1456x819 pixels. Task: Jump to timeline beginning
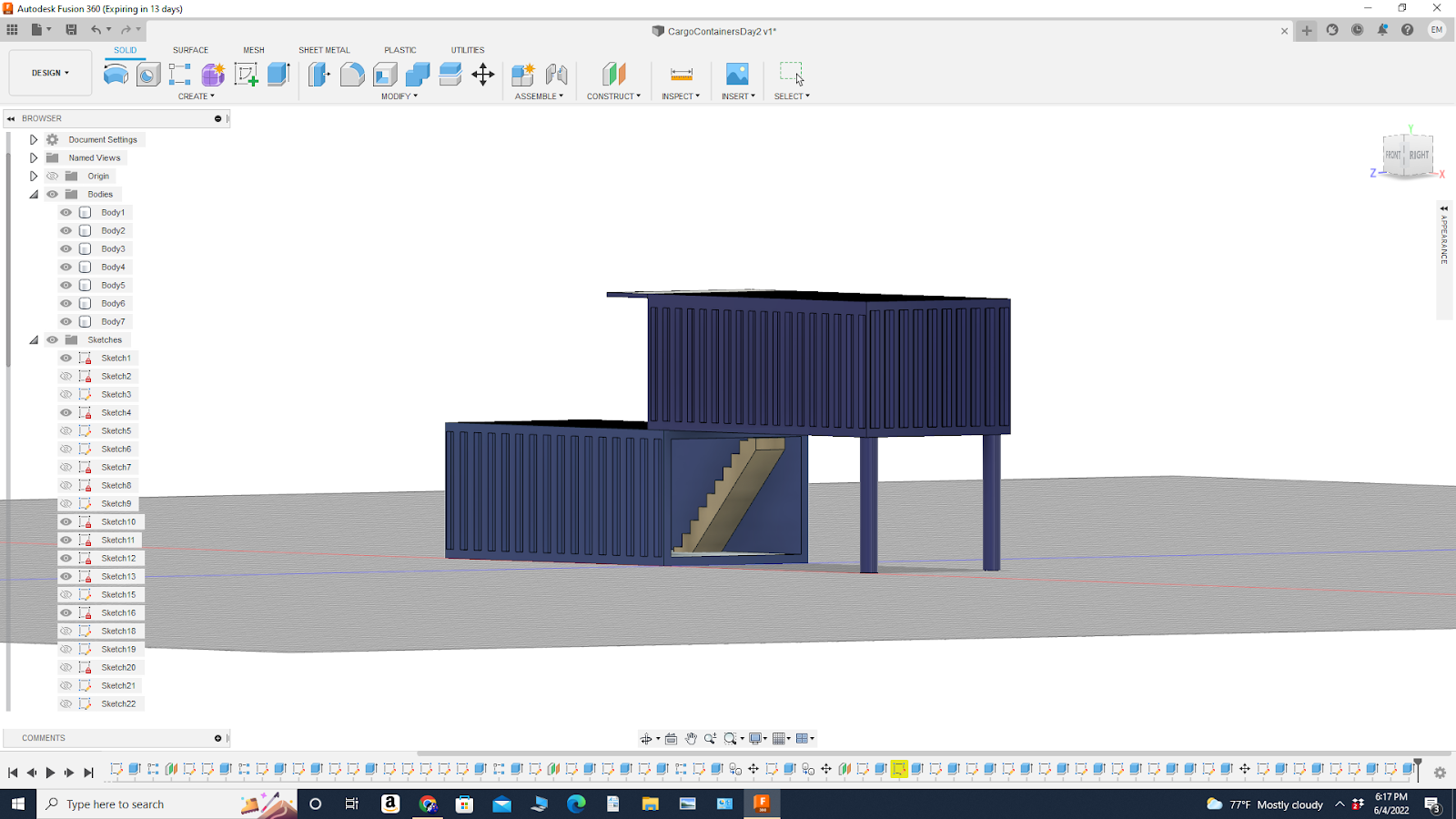[x=13, y=773]
